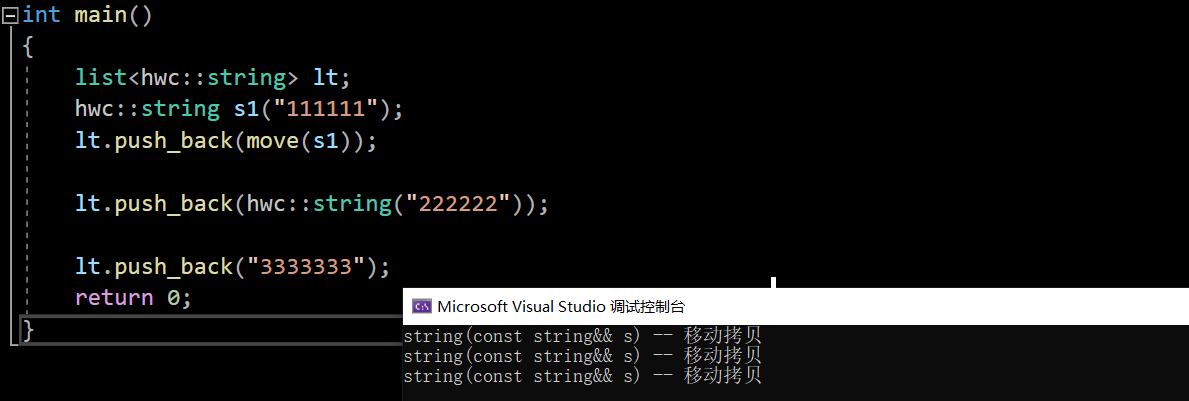Click the opening brace of main
The image size is (1189, 401).
(28, 46)
